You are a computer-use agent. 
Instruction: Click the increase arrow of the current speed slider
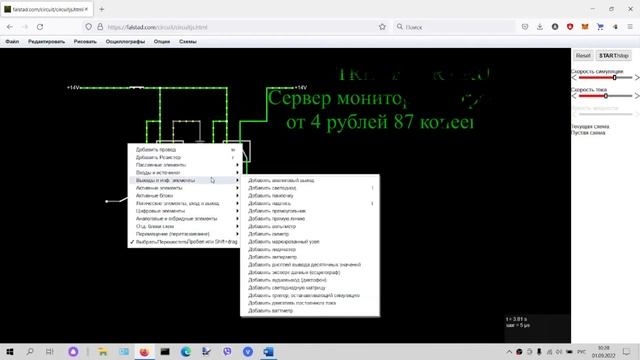[x=637, y=96]
